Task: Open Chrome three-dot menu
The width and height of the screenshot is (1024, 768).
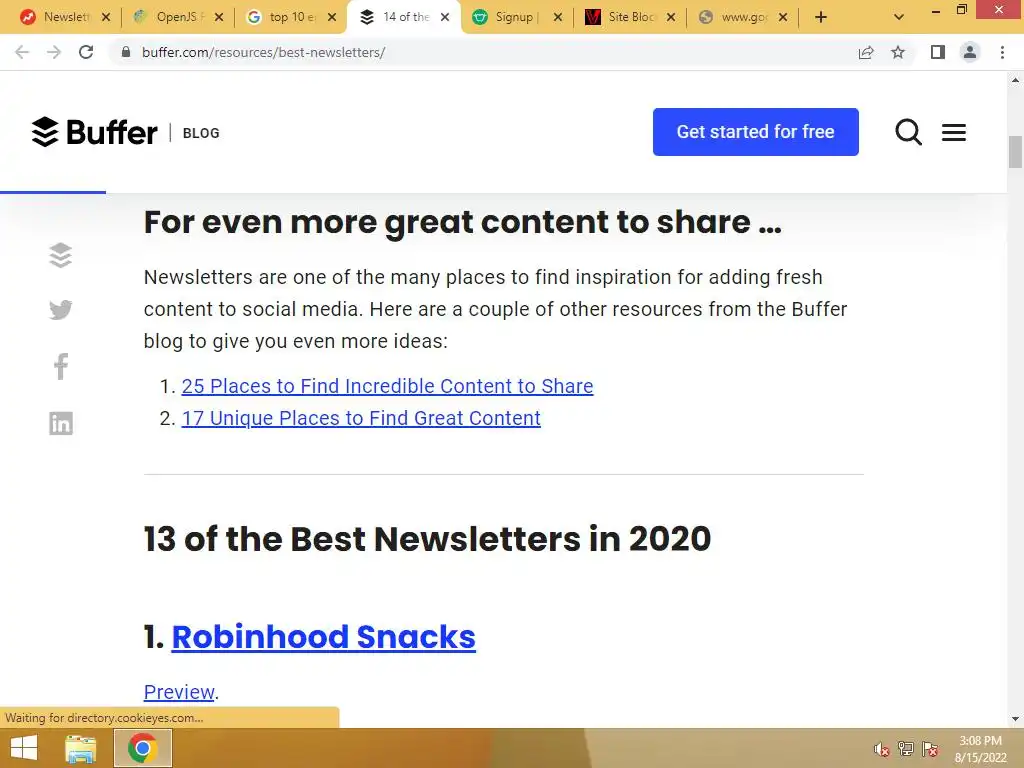Action: (1002, 52)
